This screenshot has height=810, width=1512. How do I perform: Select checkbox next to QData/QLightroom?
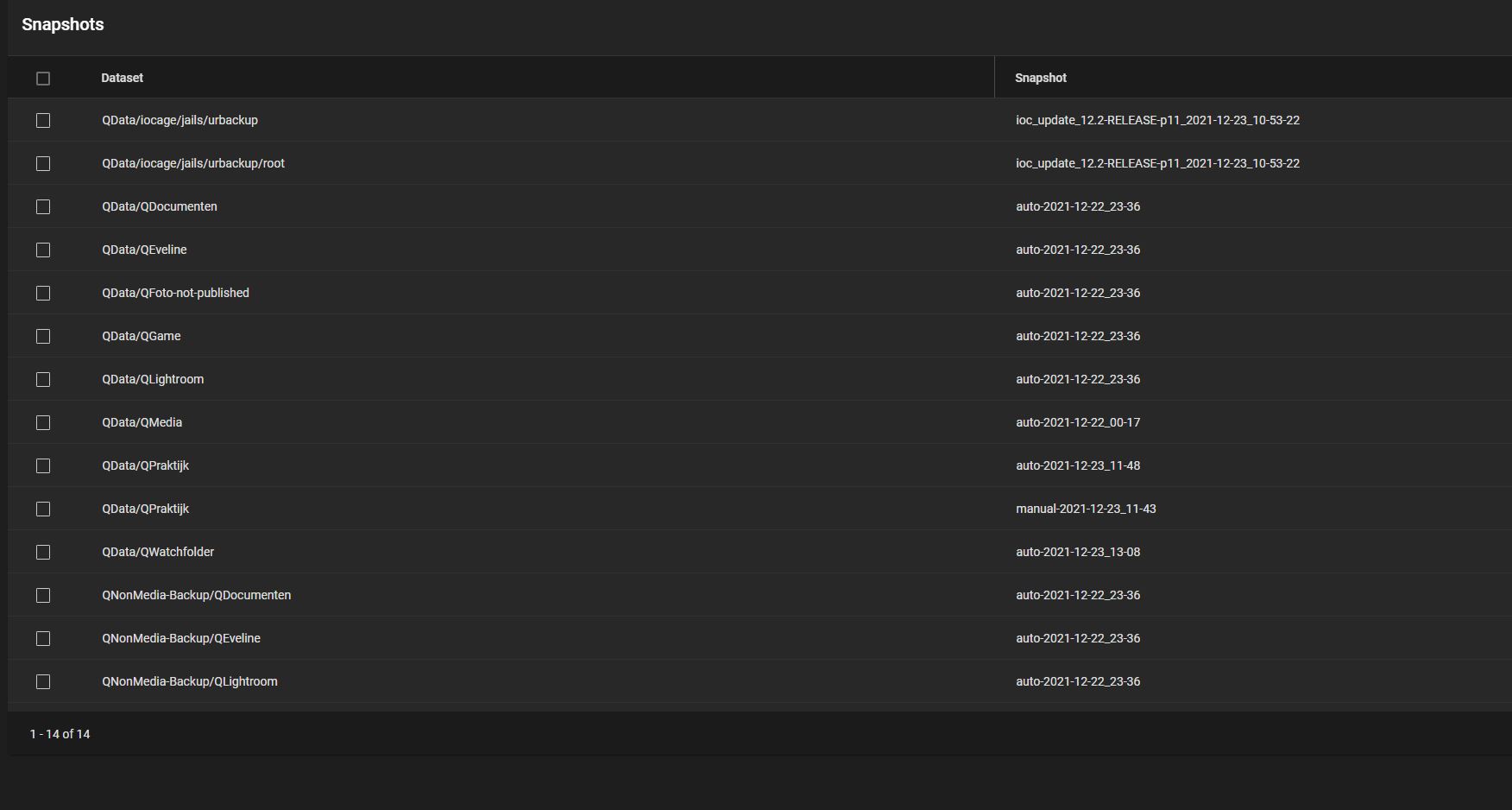43,379
